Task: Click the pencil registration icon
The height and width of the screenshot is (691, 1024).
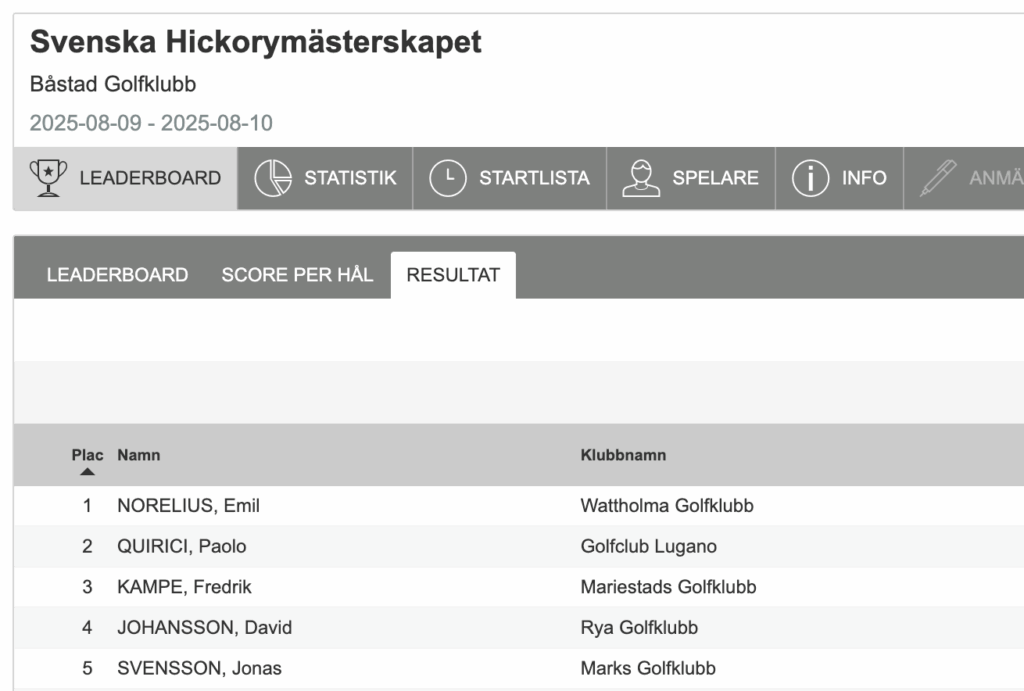Action: tap(938, 178)
